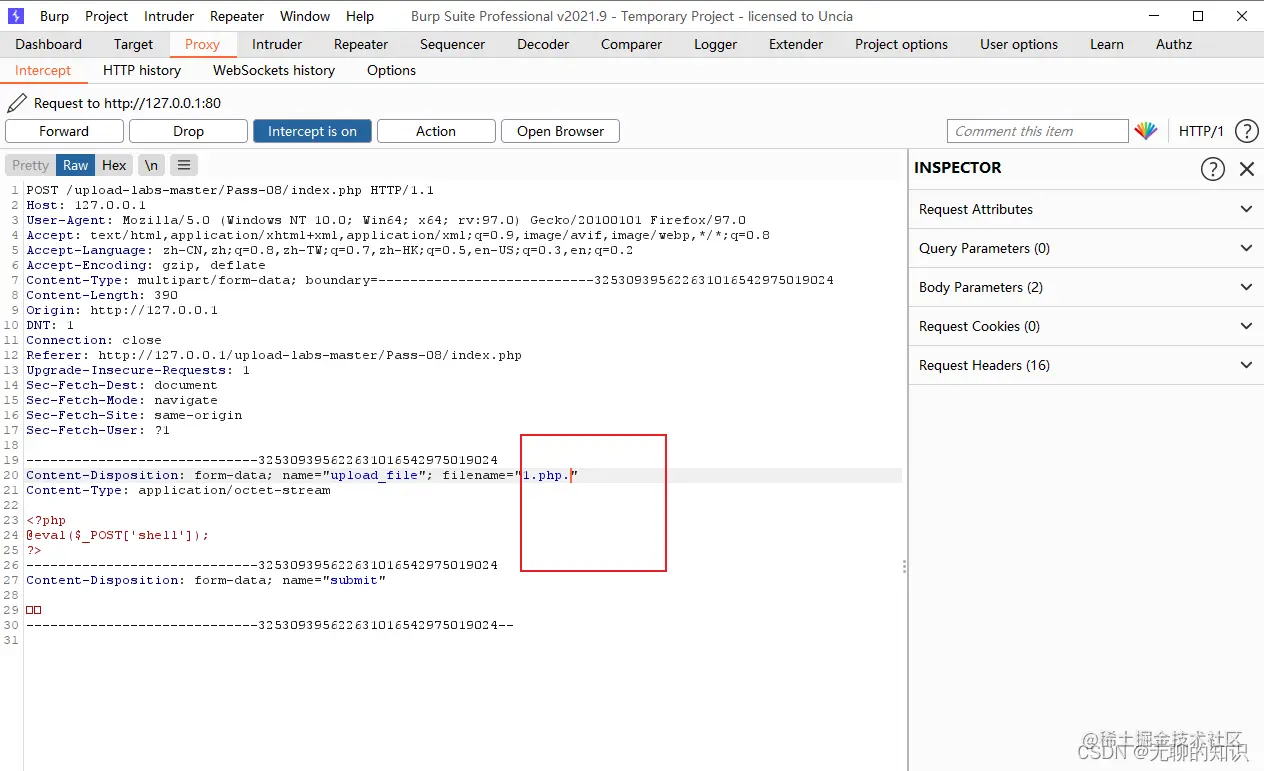Expand Query Parameters (0) section
Screen dimensions: 1264x771
tap(1086, 248)
